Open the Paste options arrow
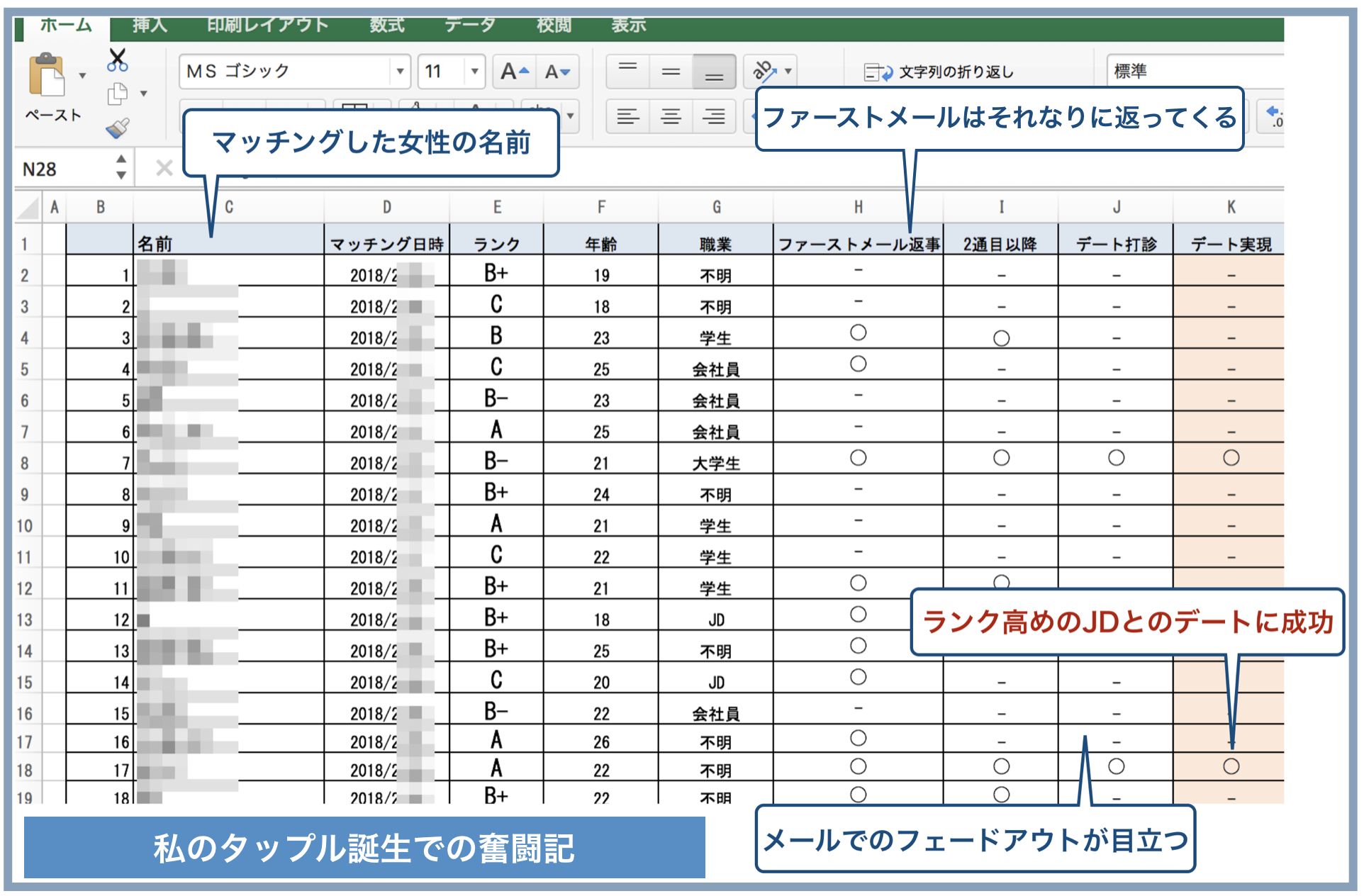This screenshot has width=1364, height=896. [x=82, y=75]
